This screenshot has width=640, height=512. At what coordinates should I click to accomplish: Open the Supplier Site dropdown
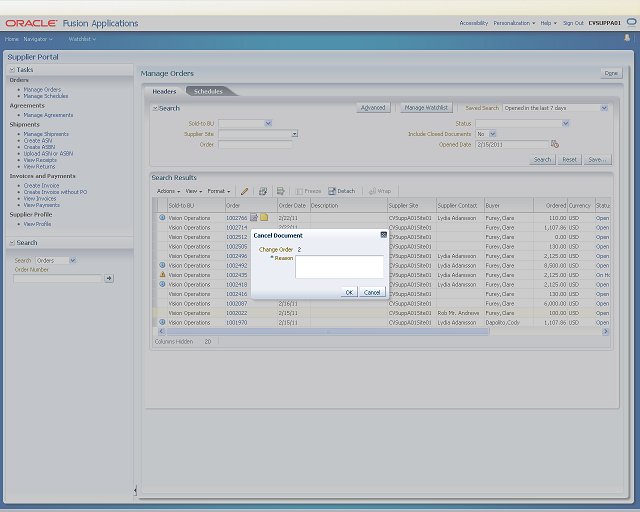coord(295,134)
